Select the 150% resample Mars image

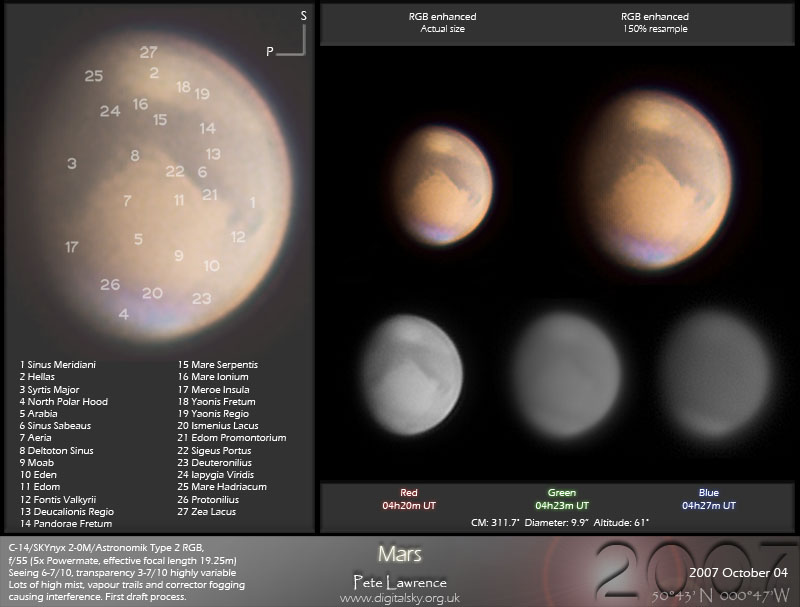(x=656, y=180)
